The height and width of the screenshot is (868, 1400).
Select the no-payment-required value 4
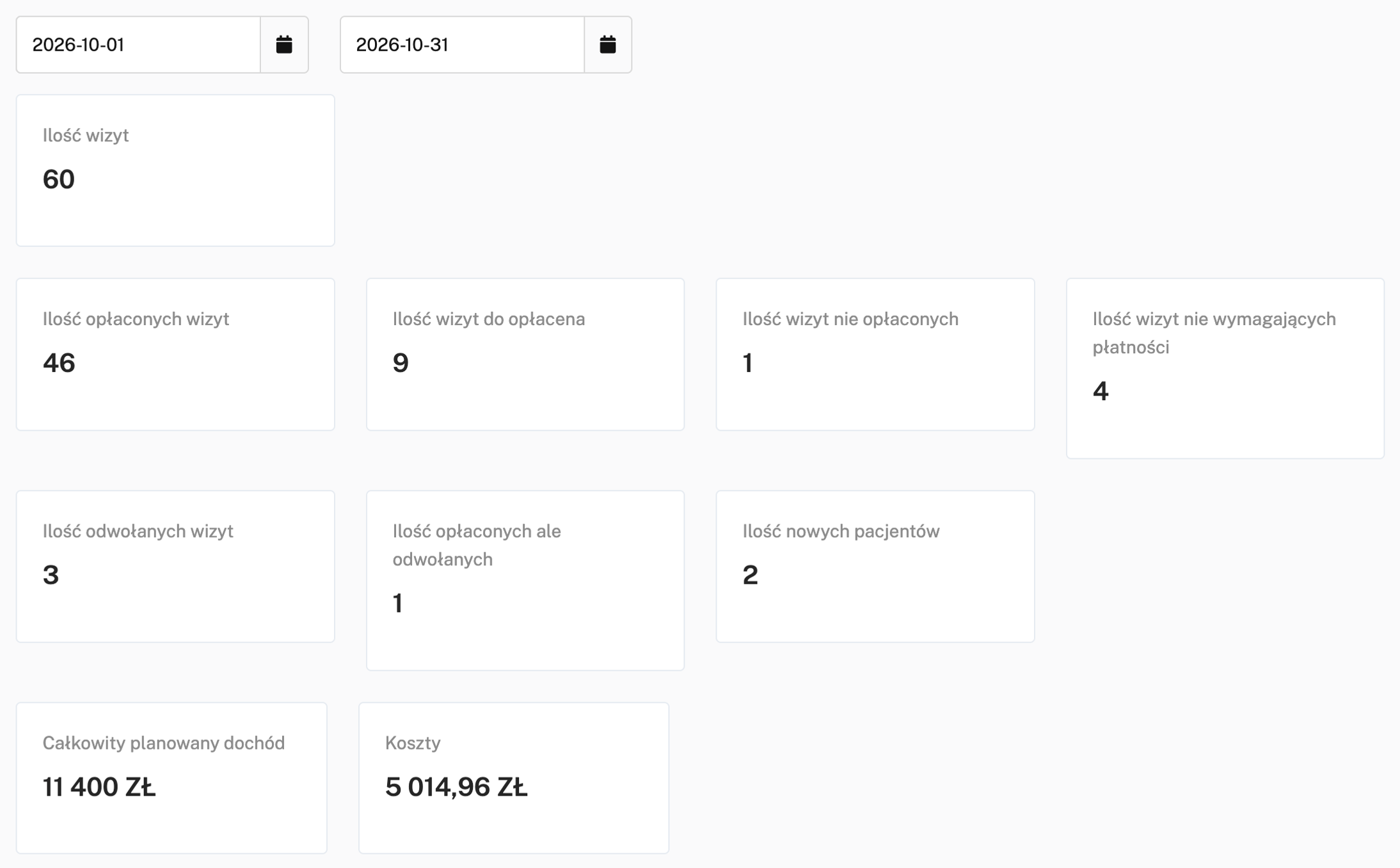coord(1101,391)
